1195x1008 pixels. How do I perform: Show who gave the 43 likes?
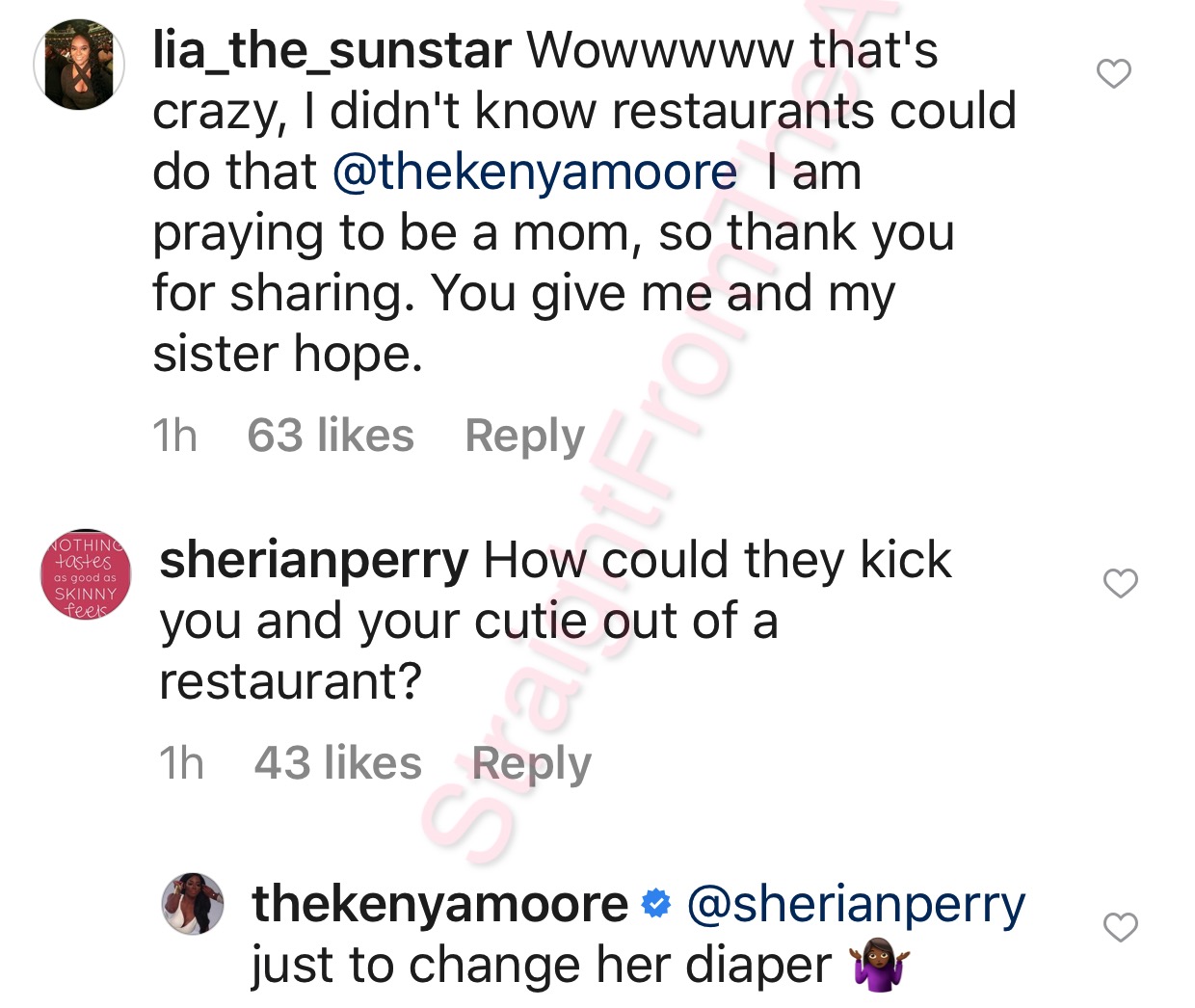(x=337, y=764)
